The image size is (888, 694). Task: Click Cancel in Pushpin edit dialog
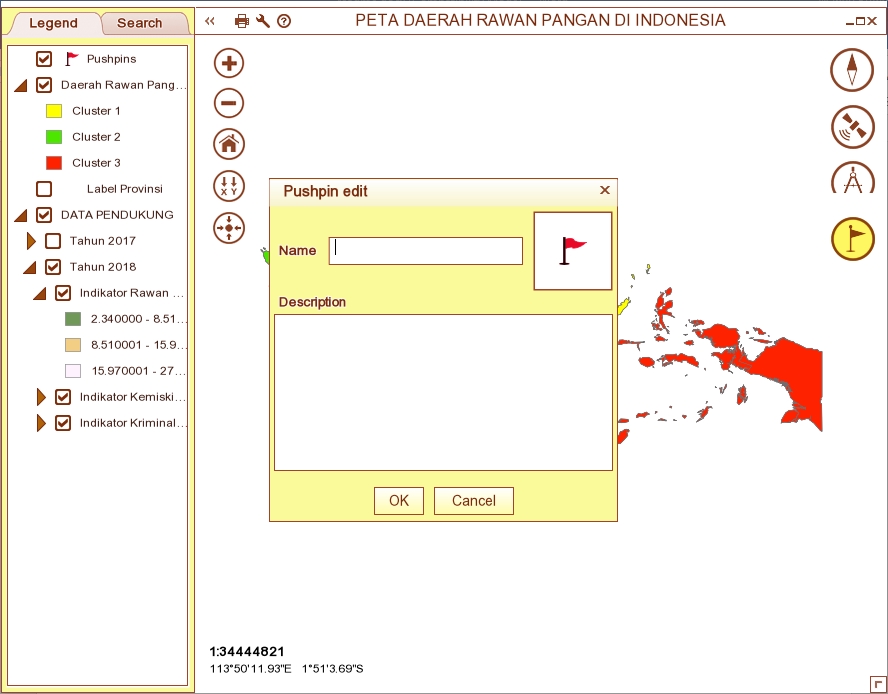473,501
